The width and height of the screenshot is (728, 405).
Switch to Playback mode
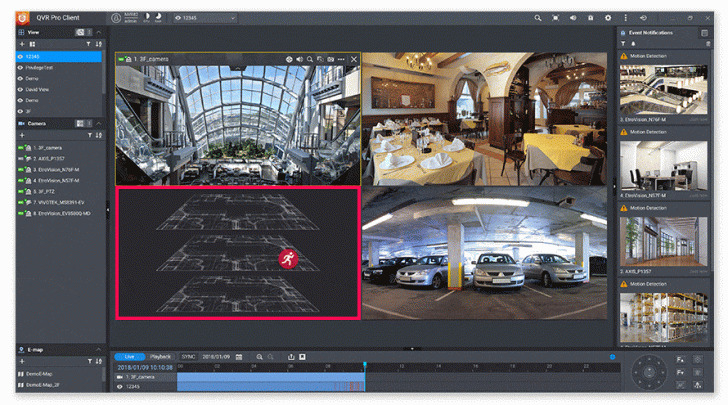(x=161, y=356)
